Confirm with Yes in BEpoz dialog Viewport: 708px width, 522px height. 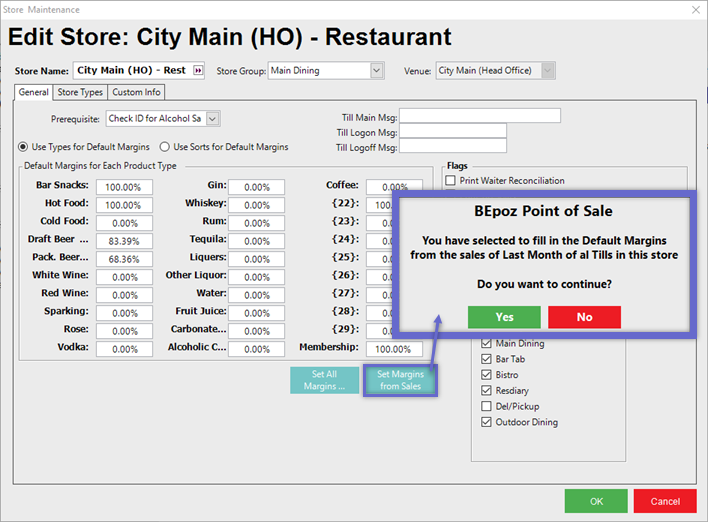click(x=504, y=317)
